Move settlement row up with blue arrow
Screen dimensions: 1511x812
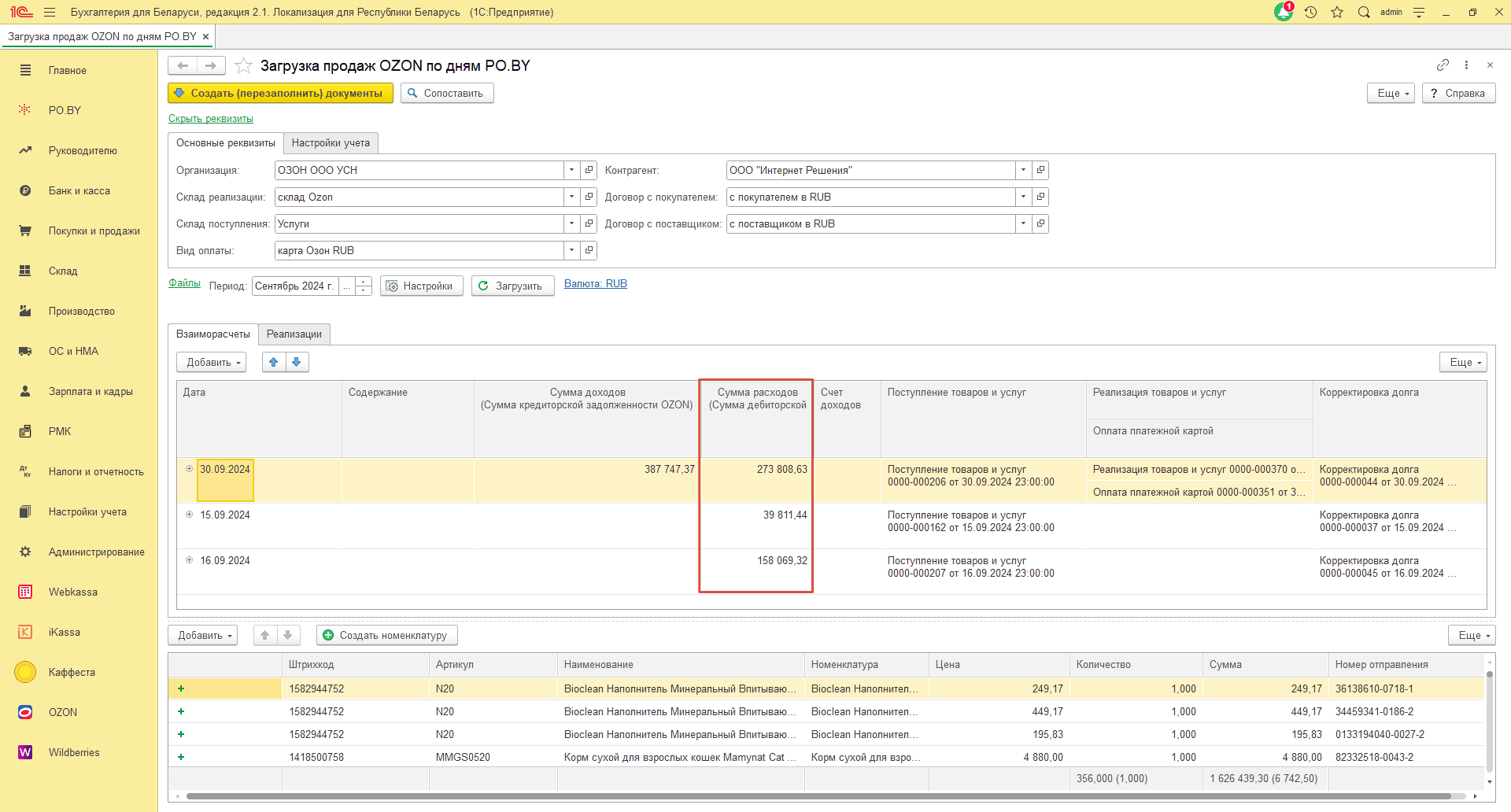tap(274, 362)
